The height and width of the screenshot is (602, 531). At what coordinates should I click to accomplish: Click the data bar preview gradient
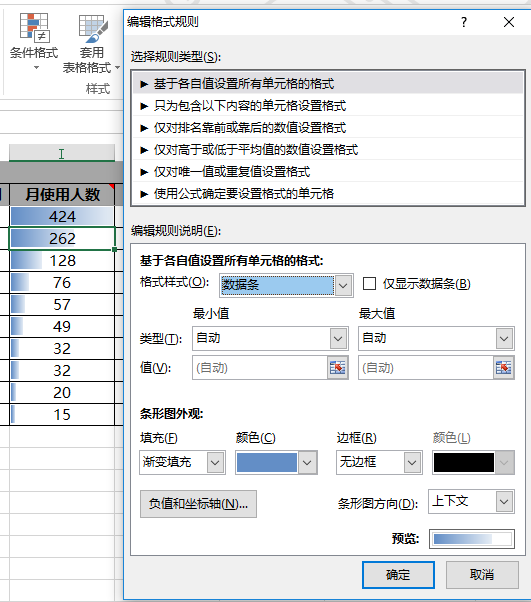(x=471, y=539)
